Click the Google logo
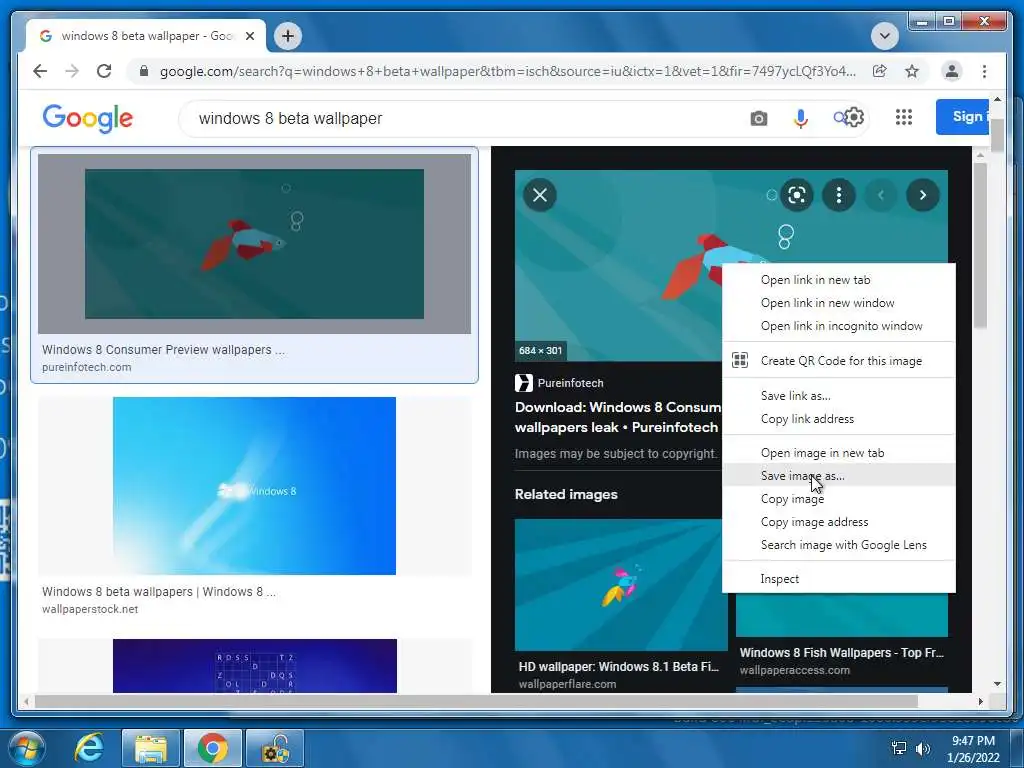Image resolution: width=1024 pixels, height=768 pixels. (x=88, y=118)
